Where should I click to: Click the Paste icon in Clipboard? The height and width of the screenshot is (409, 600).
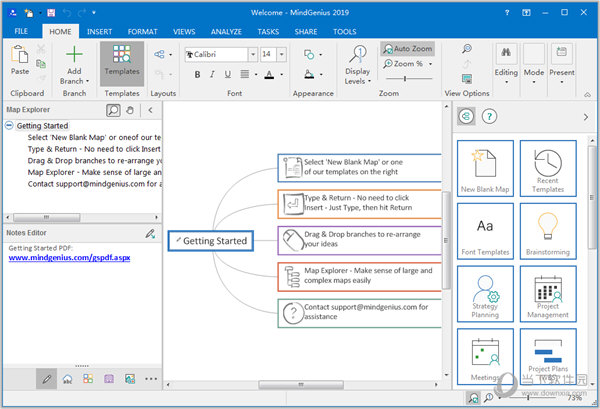pos(19,54)
